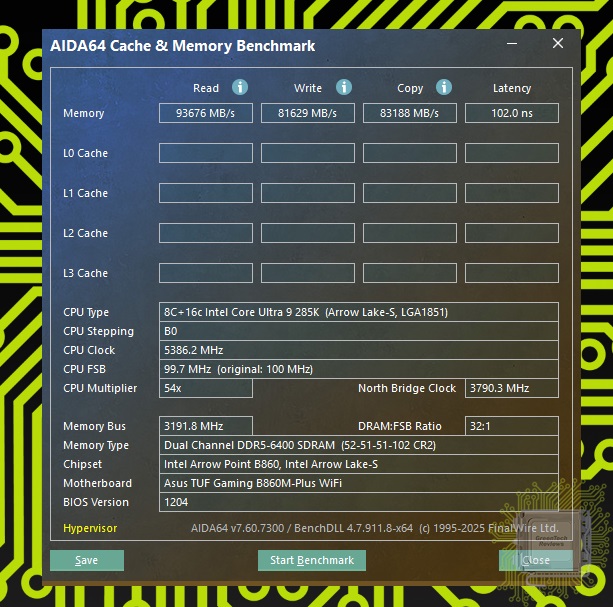Click the L1 Cache Read field
613x607 pixels.
[206, 193]
